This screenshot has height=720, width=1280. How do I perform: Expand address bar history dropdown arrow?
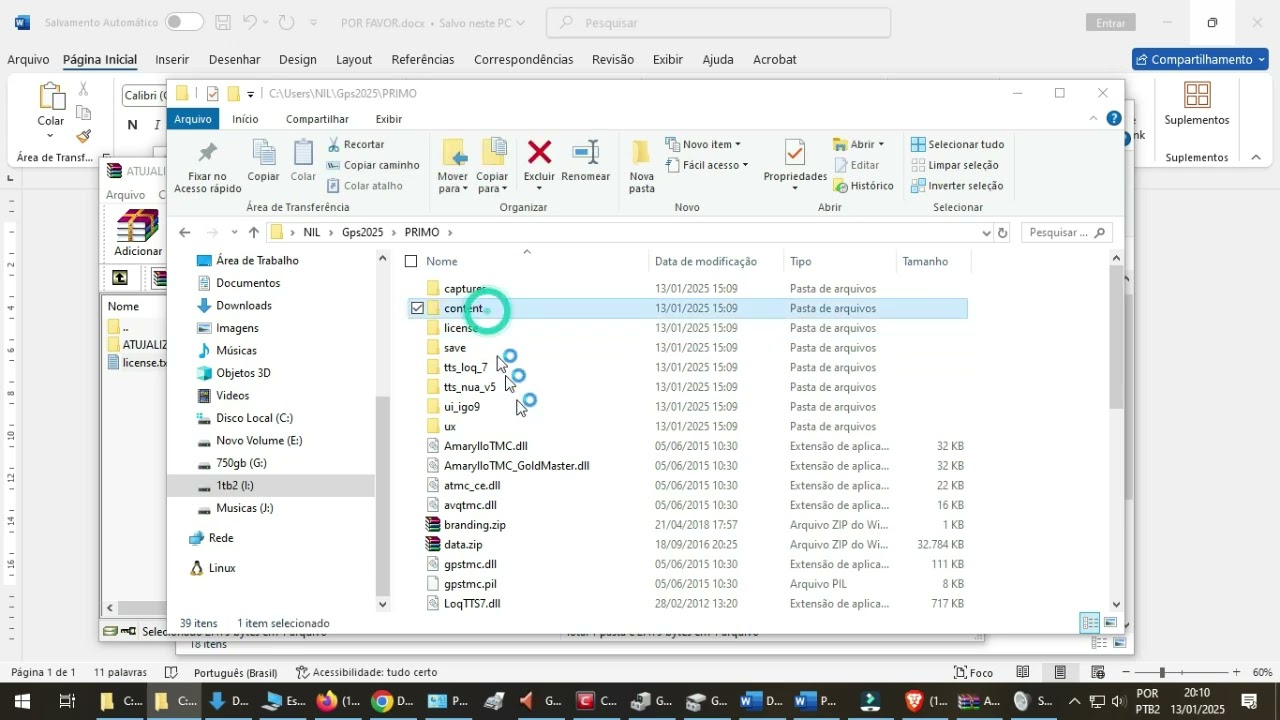click(x=986, y=232)
